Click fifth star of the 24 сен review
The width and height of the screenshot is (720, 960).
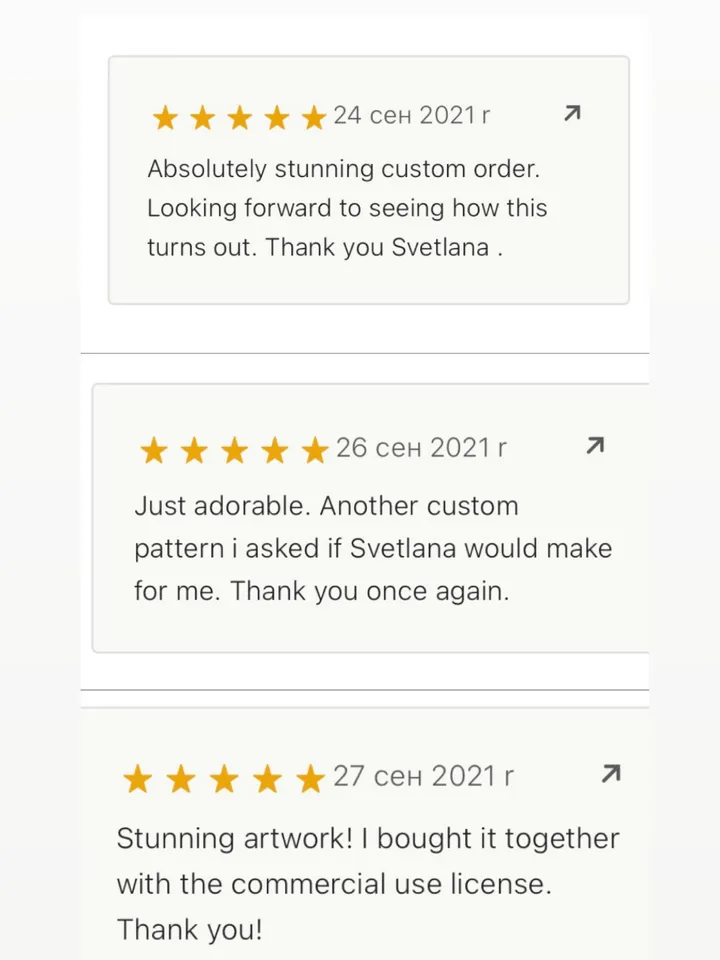314,119
